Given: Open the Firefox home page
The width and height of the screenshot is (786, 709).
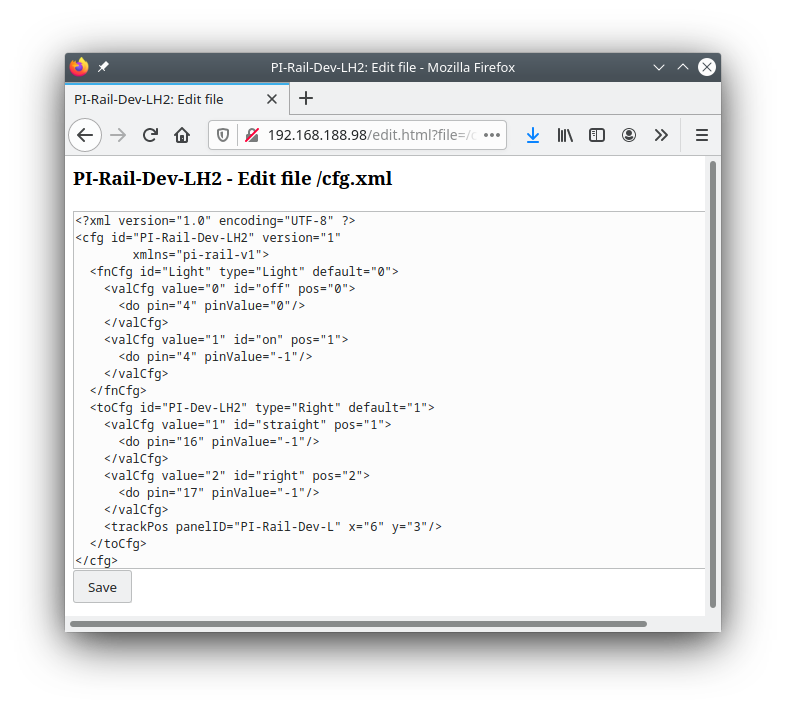Looking at the screenshot, I should point(182,135).
